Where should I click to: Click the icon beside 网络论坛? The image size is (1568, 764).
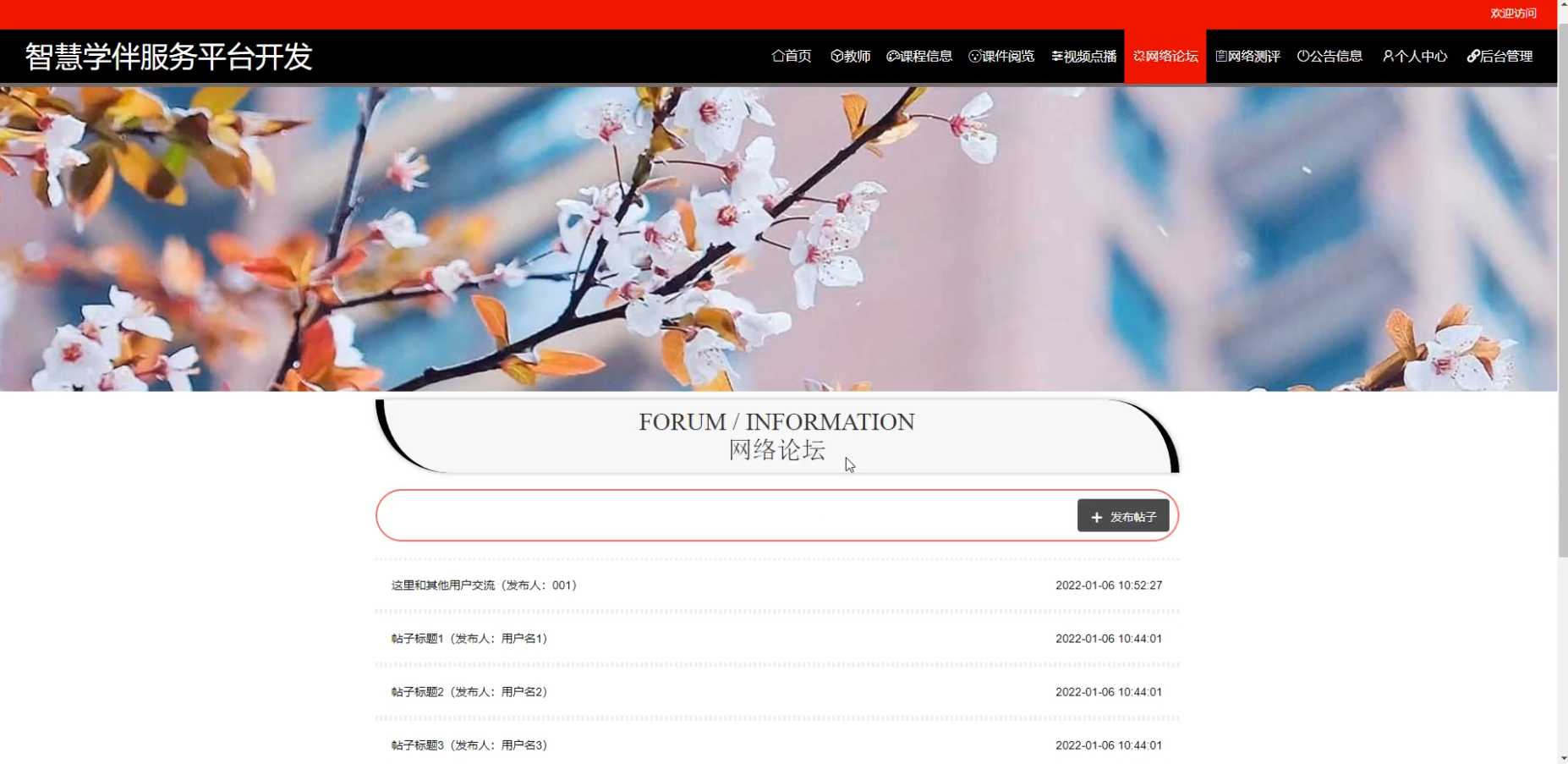tap(1139, 56)
